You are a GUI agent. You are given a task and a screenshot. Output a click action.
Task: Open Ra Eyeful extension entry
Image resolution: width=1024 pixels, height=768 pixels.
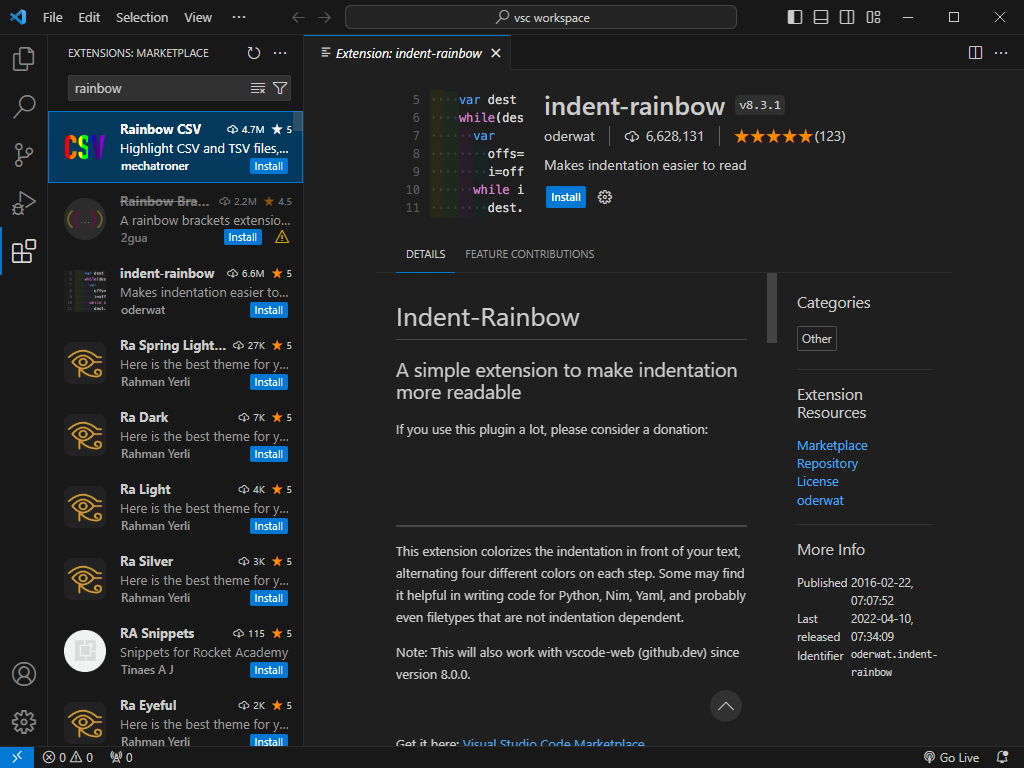[175, 717]
